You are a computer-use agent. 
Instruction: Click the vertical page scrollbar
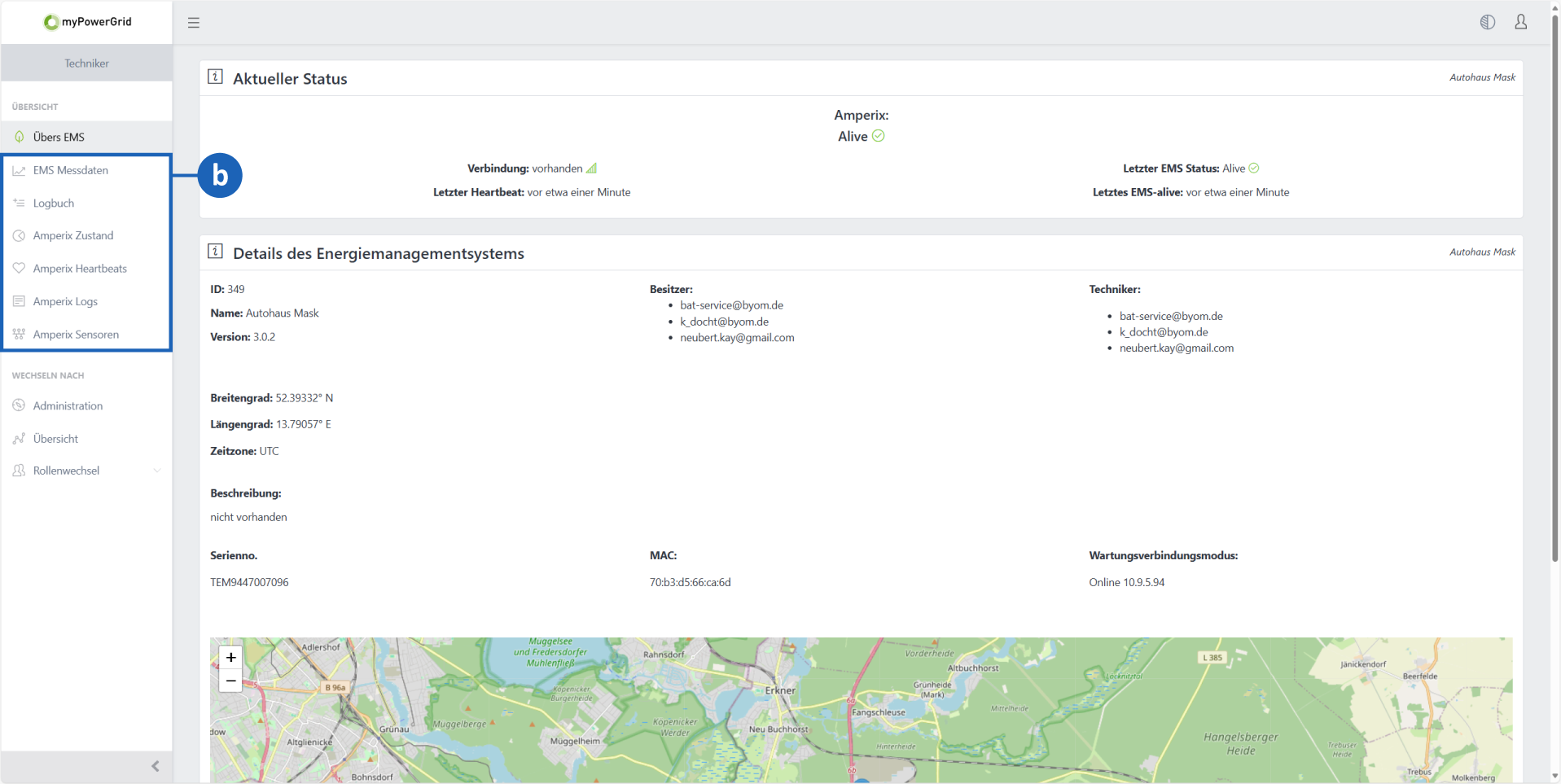[1554, 285]
